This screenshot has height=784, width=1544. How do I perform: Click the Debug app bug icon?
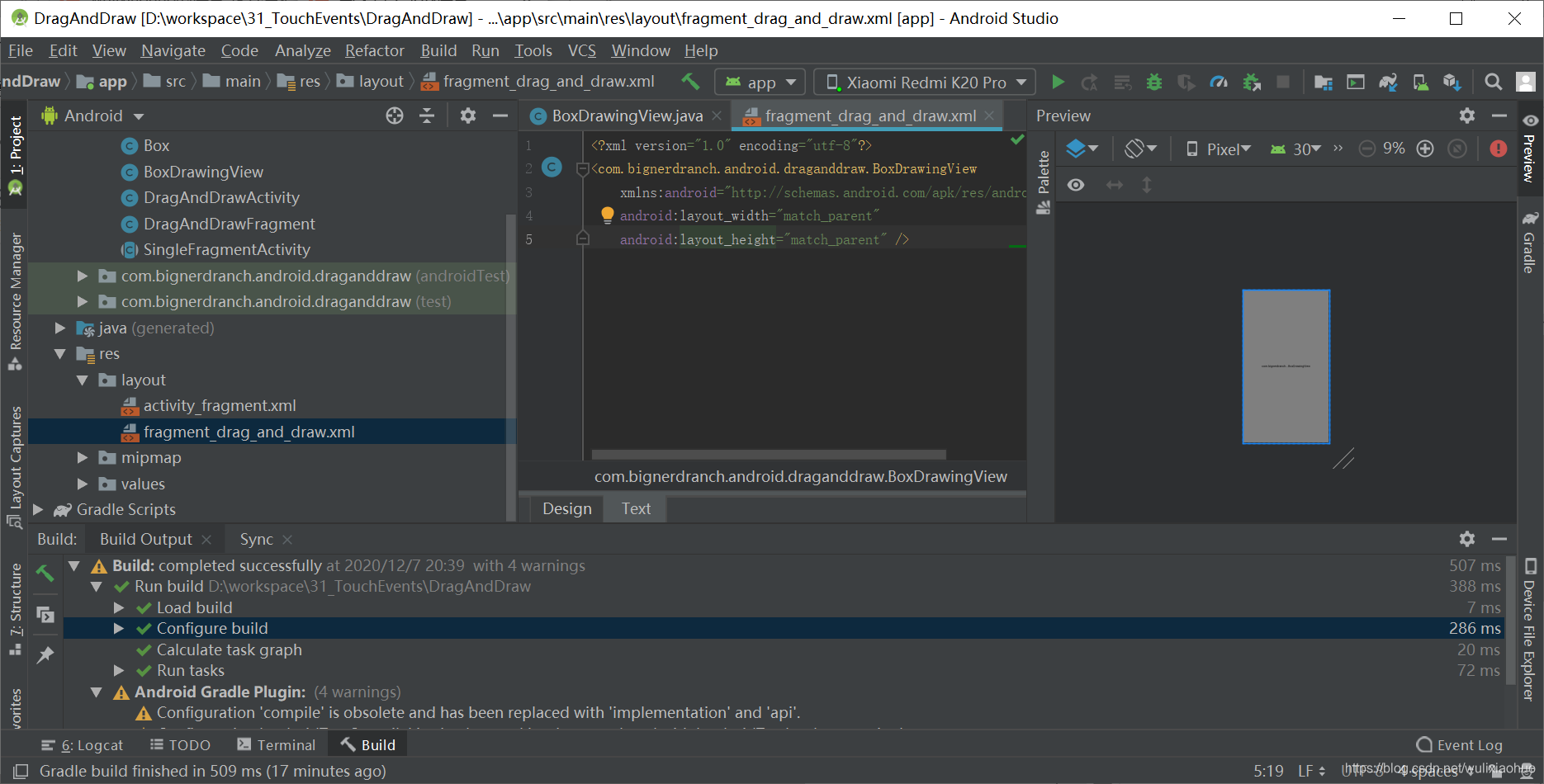pyautogui.click(x=1154, y=82)
